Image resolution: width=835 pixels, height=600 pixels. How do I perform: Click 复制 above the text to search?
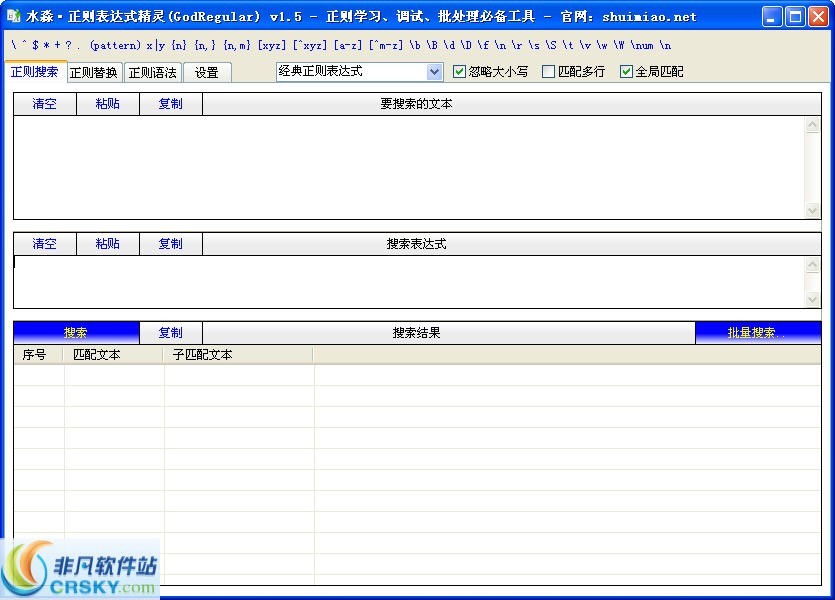click(170, 104)
